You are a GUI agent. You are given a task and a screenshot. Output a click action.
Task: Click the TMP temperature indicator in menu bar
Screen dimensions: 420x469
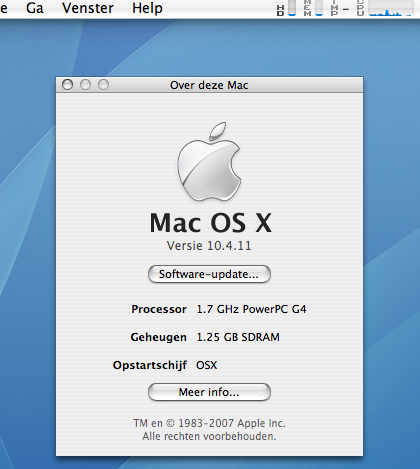click(339, 8)
